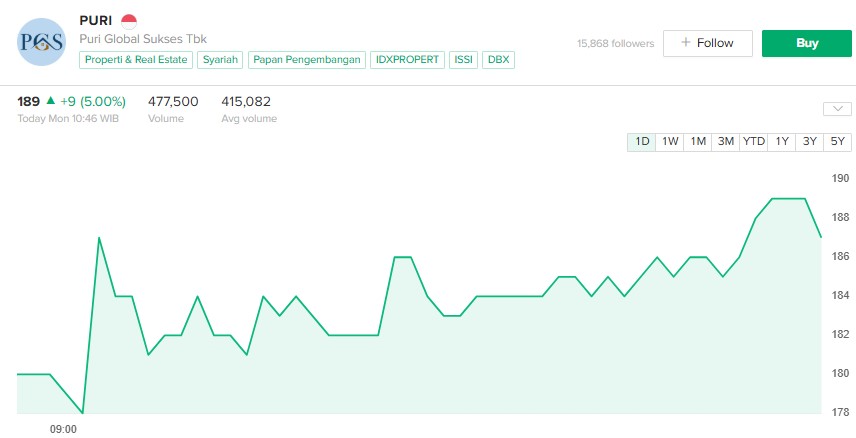Click the PURI ticker name

[x=96, y=21]
